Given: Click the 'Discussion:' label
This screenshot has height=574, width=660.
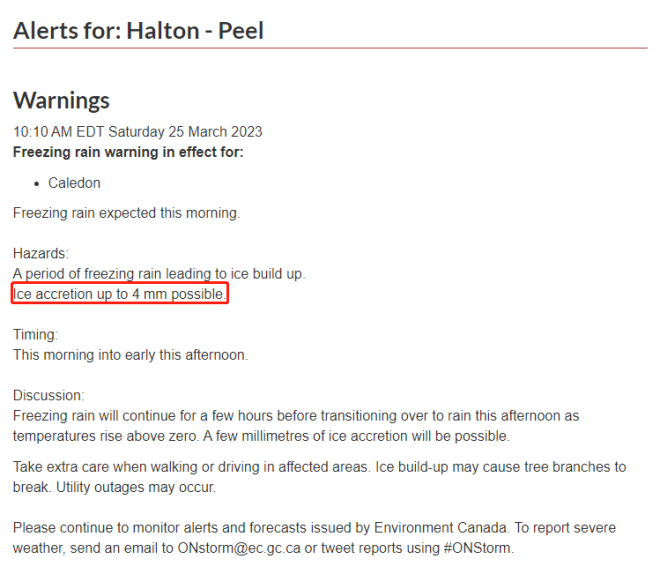Looking at the screenshot, I should click(x=48, y=396).
